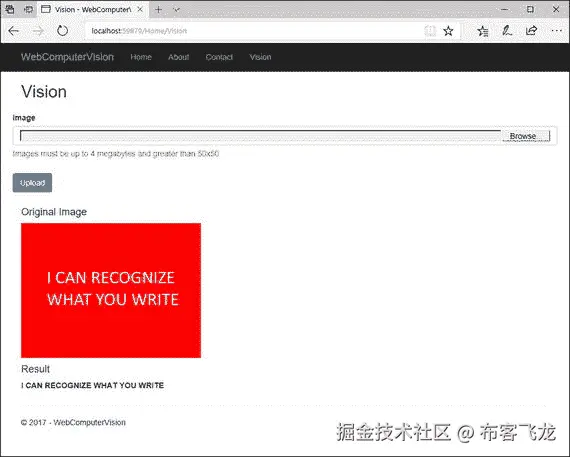The image size is (570, 457).
Task: Select the Vision - WebComputerVision browser tab
Action: point(92,9)
